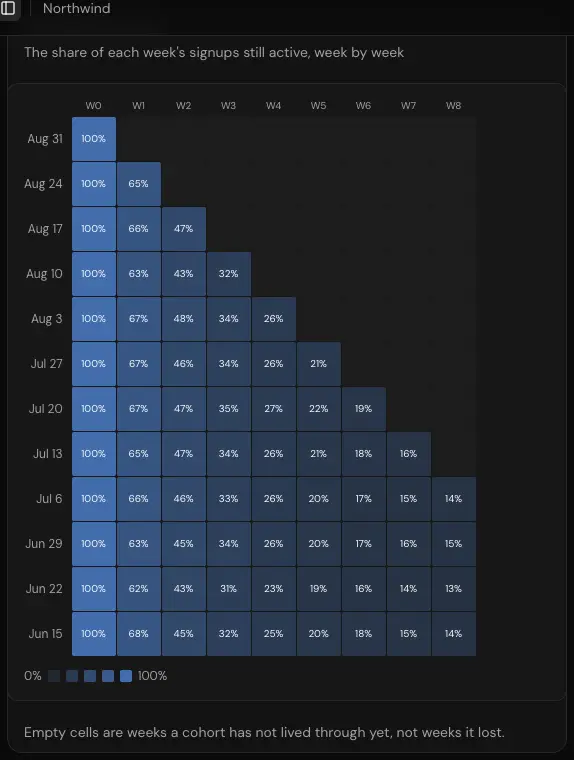Click the W4 column header
Viewport: 574px width, 760px height.
click(273, 106)
